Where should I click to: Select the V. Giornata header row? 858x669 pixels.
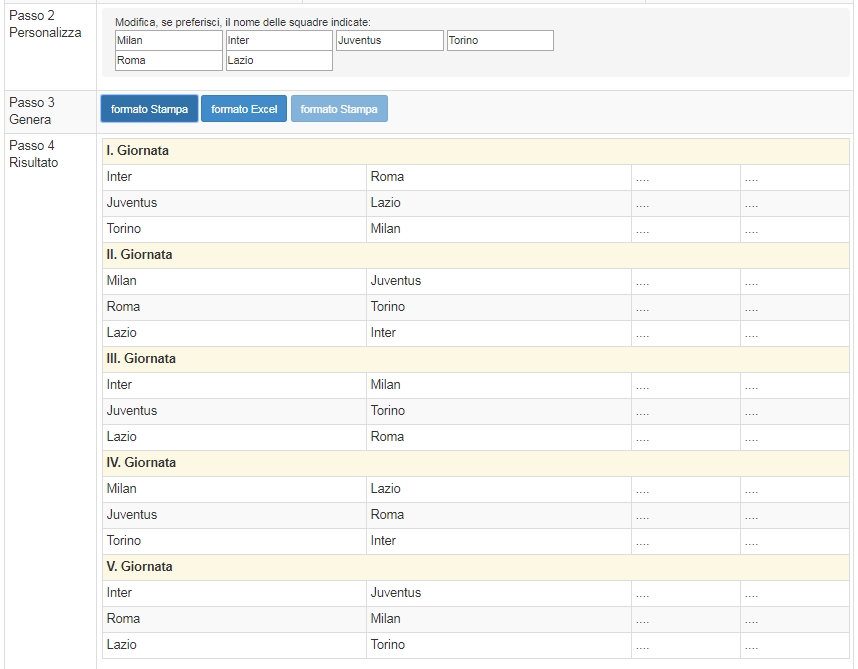click(x=476, y=567)
